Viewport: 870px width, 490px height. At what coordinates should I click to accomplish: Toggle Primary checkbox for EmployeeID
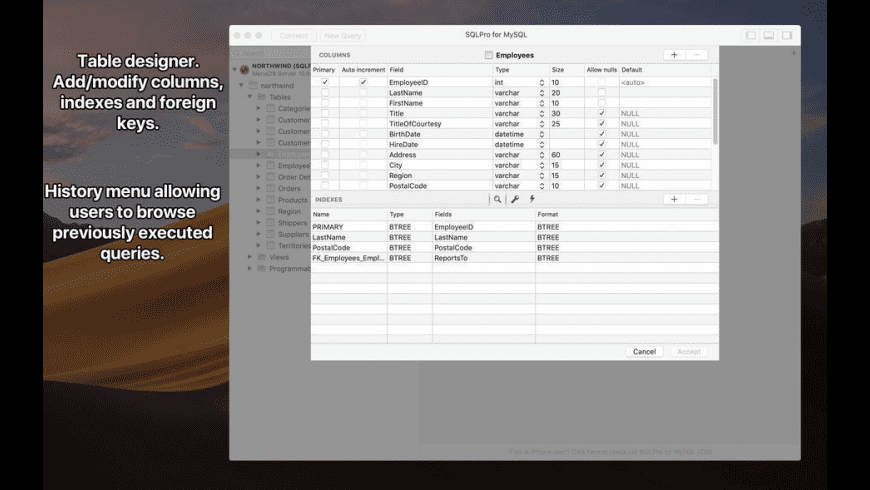(325, 82)
